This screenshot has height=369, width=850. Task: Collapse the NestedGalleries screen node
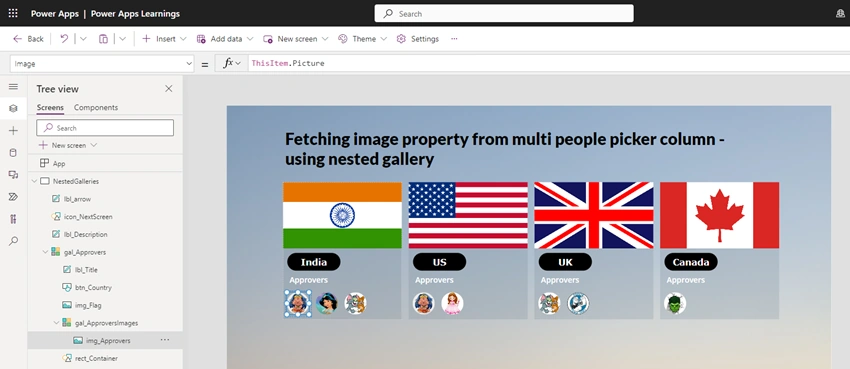pos(35,182)
